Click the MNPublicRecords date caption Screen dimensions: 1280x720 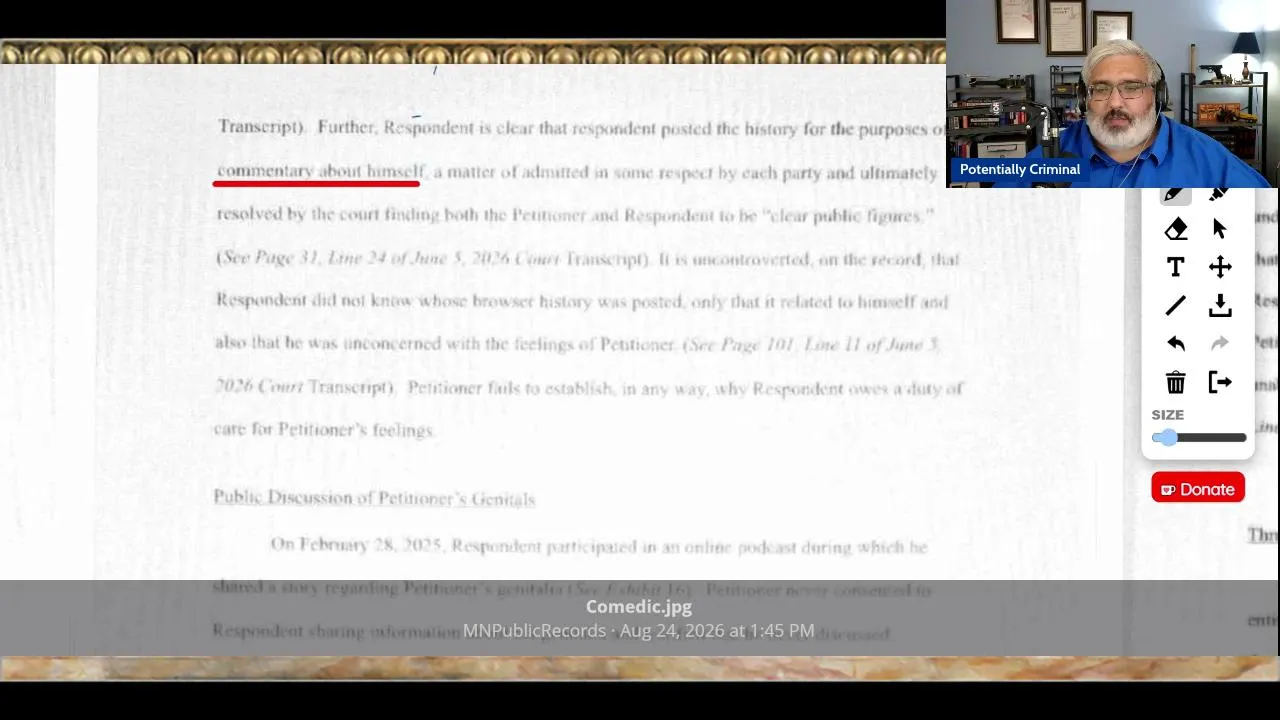point(638,631)
